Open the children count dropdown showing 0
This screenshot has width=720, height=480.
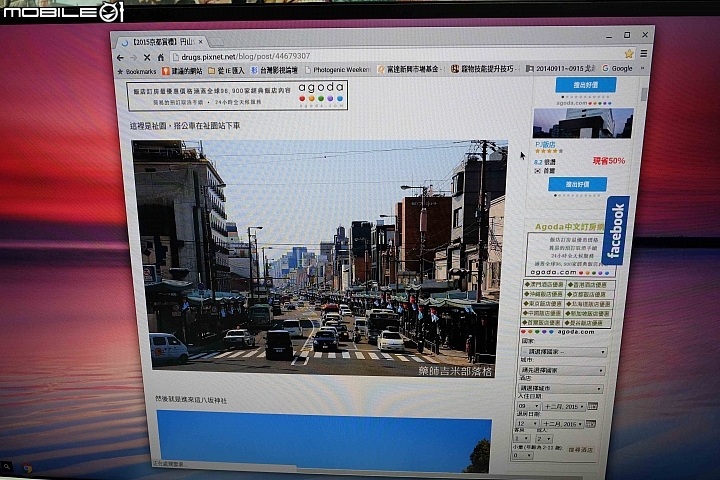[523, 455]
